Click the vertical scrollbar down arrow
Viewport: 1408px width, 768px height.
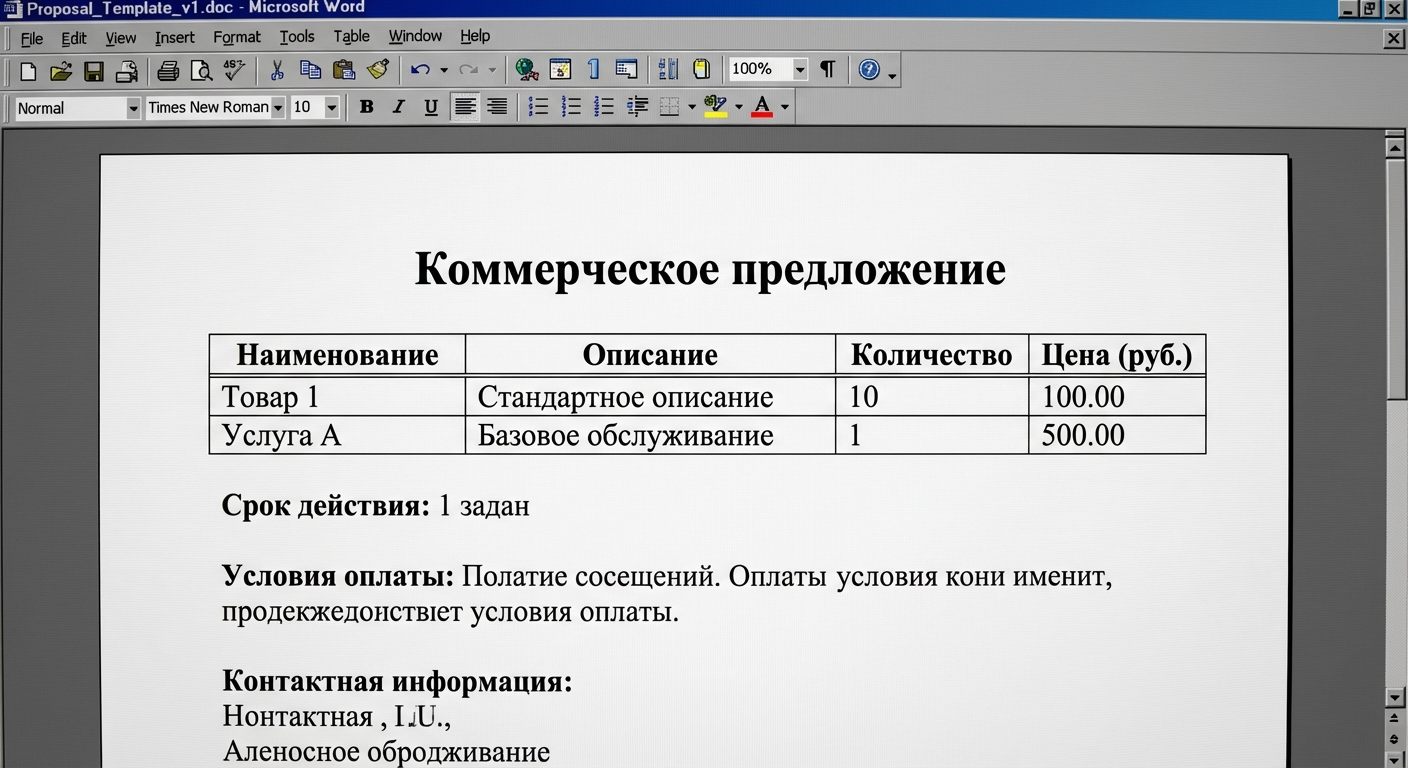[1395, 700]
